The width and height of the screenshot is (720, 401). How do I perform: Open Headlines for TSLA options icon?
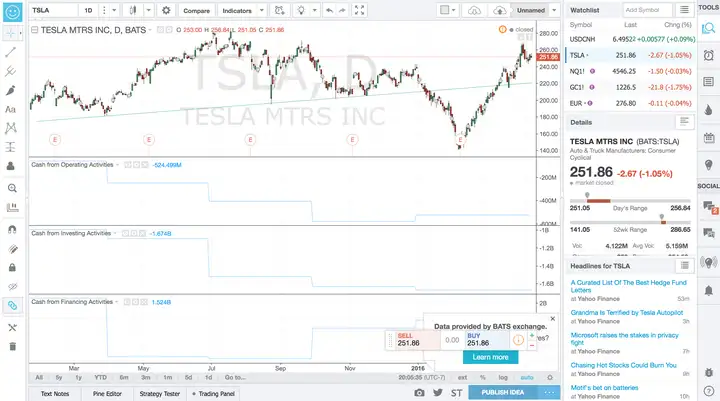pos(684,265)
